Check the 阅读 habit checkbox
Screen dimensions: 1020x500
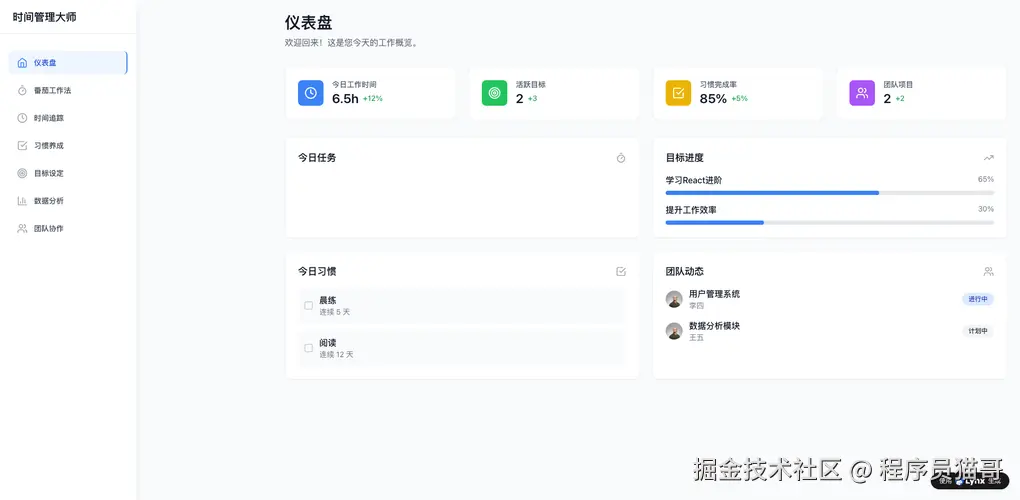(x=308, y=348)
